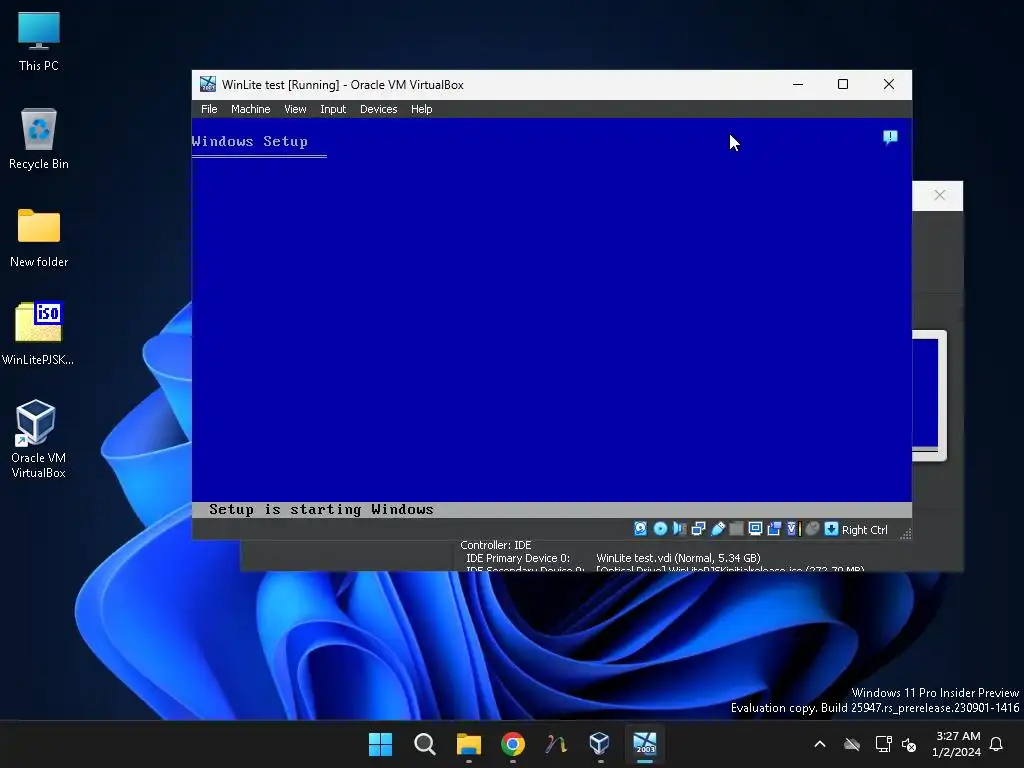Click the muted volume tray icon
Viewport: 1024px width, 768px height.
click(909, 744)
